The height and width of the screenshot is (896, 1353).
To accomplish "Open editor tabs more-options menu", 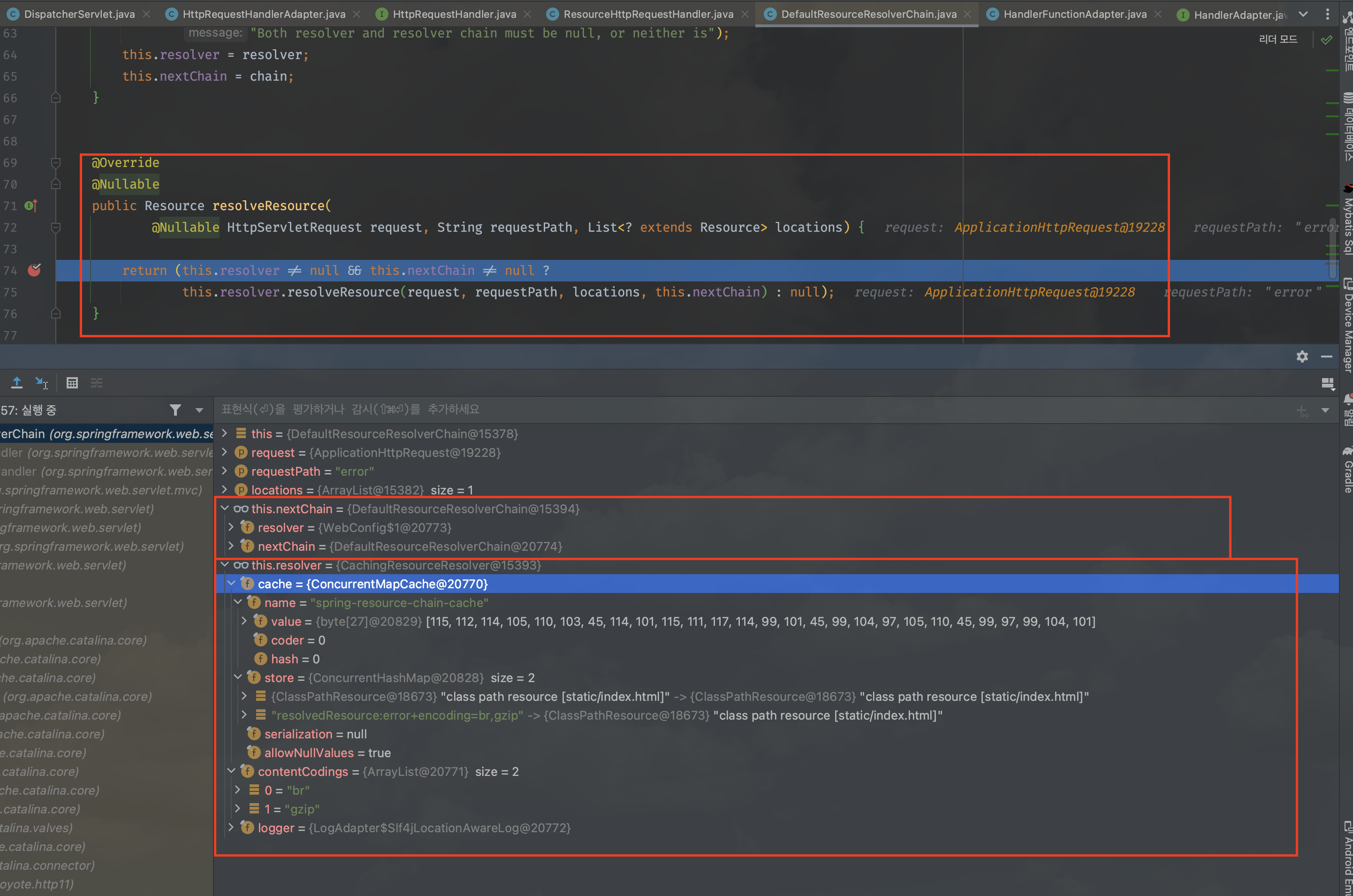I will 1327,14.
